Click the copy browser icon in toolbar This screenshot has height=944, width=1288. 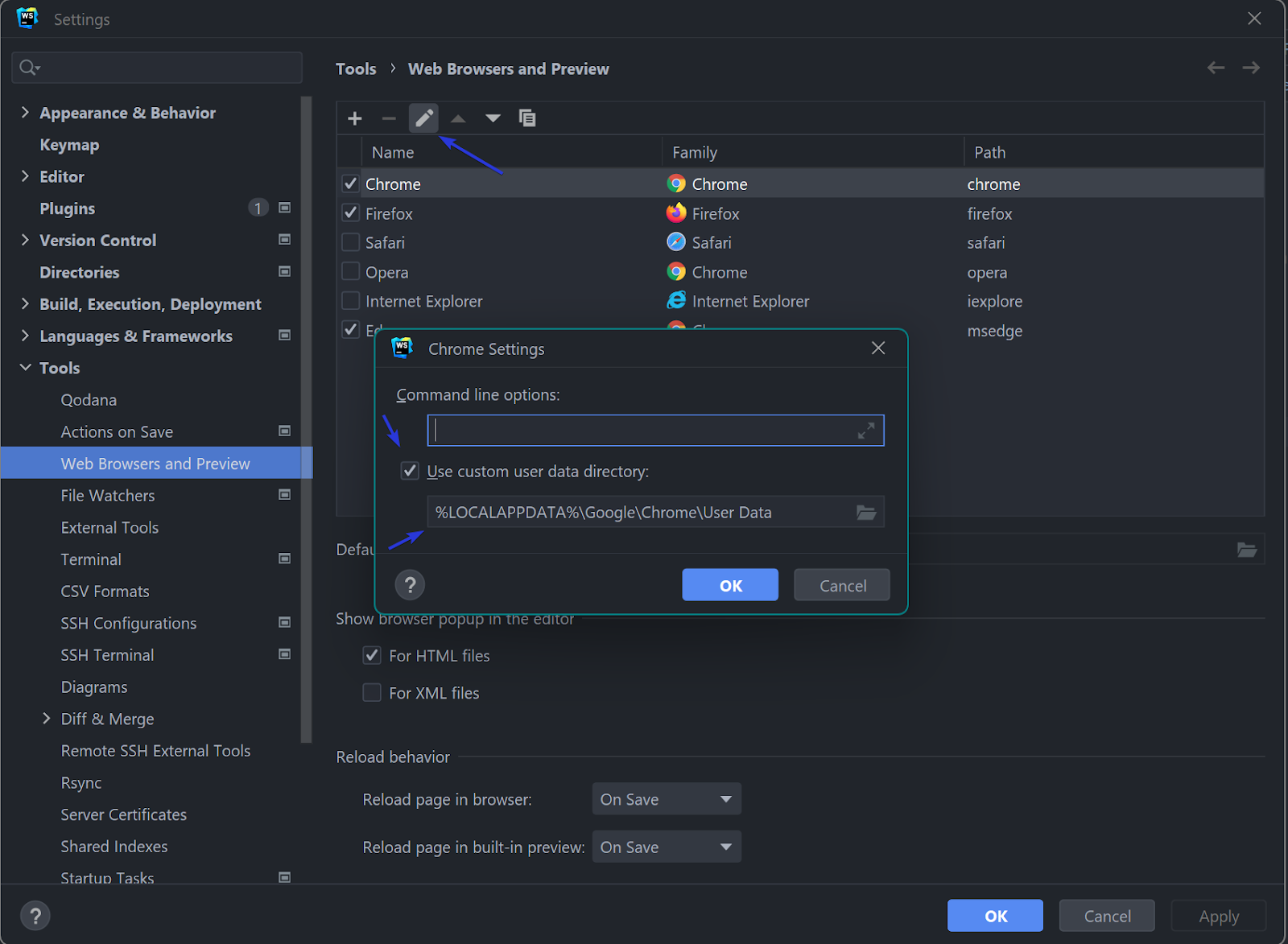pos(527,118)
